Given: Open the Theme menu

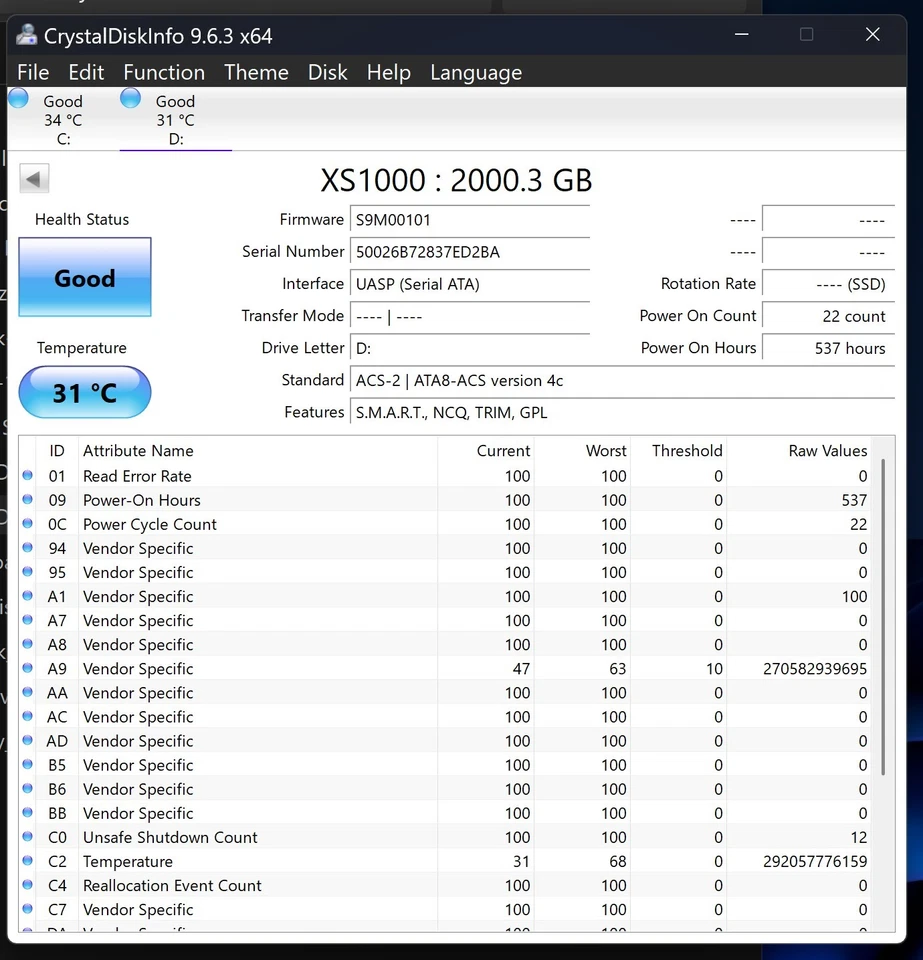Looking at the screenshot, I should tap(256, 72).
